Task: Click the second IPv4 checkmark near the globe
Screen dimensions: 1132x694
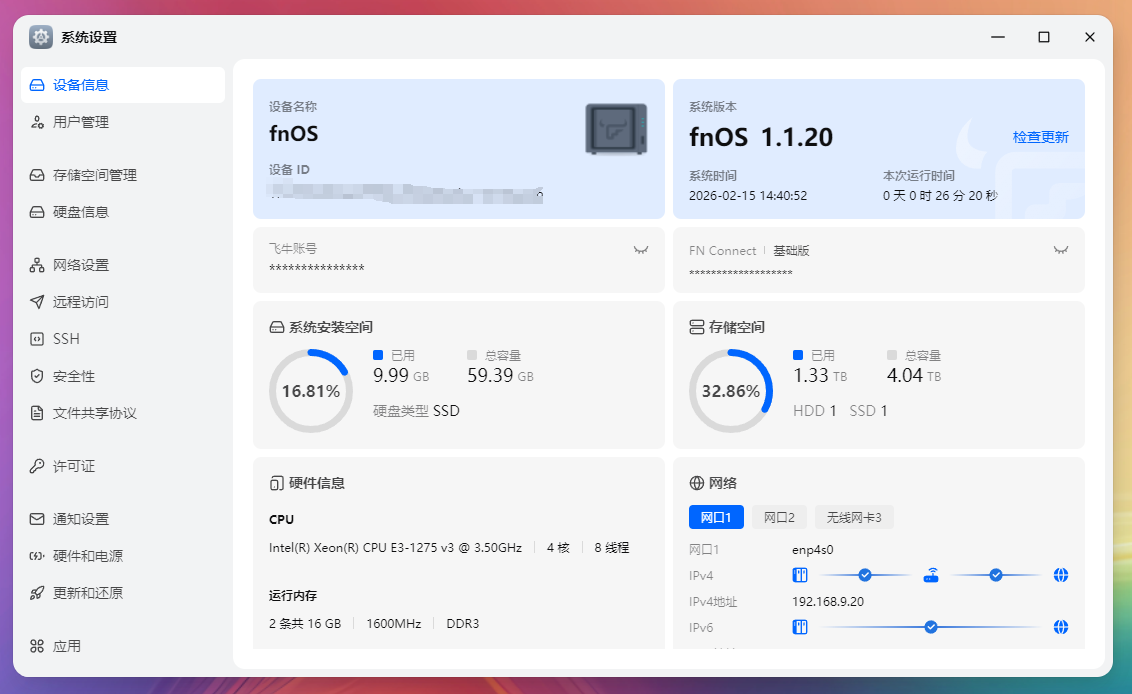Action: point(996,576)
